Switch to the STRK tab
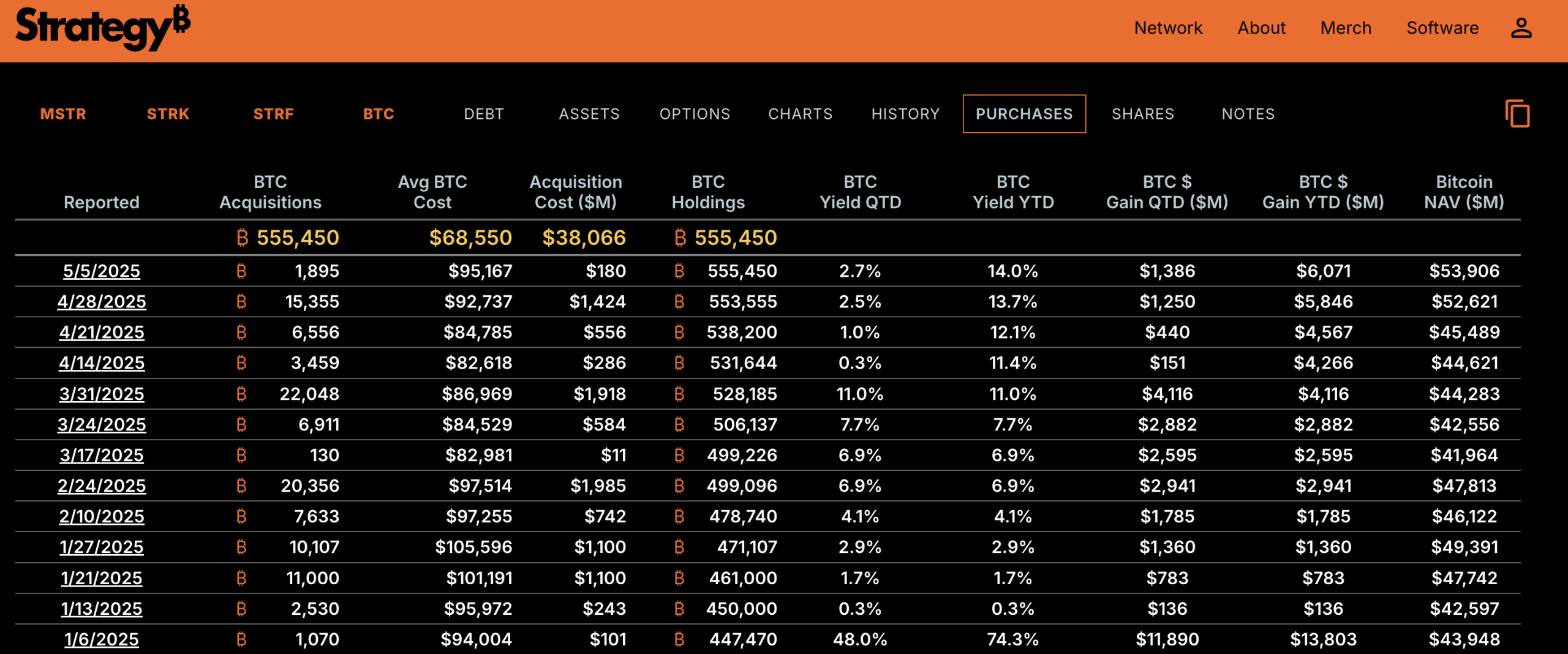 click(x=168, y=114)
